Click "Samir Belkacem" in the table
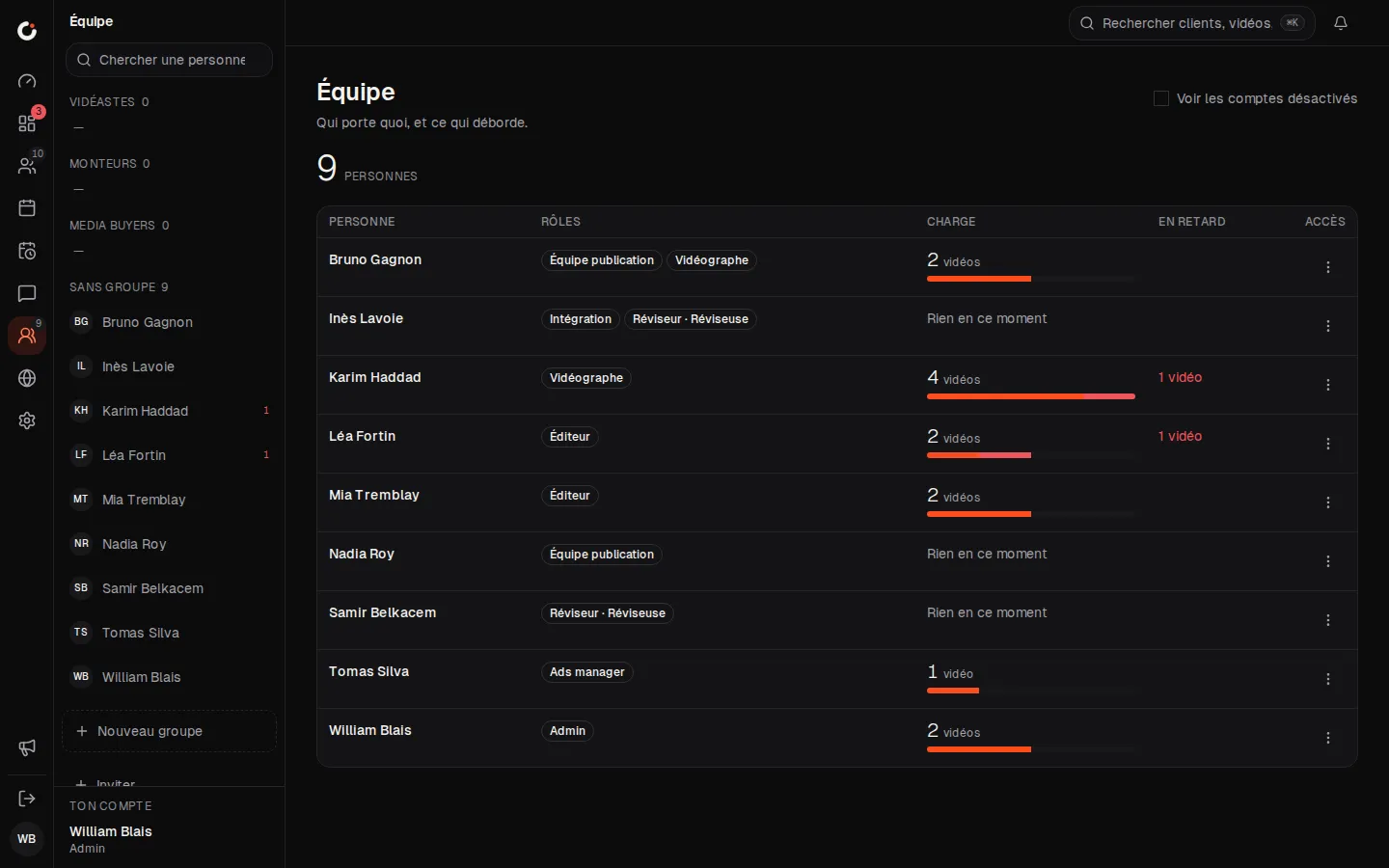Image resolution: width=1389 pixels, height=868 pixels. [x=382, y=612]
